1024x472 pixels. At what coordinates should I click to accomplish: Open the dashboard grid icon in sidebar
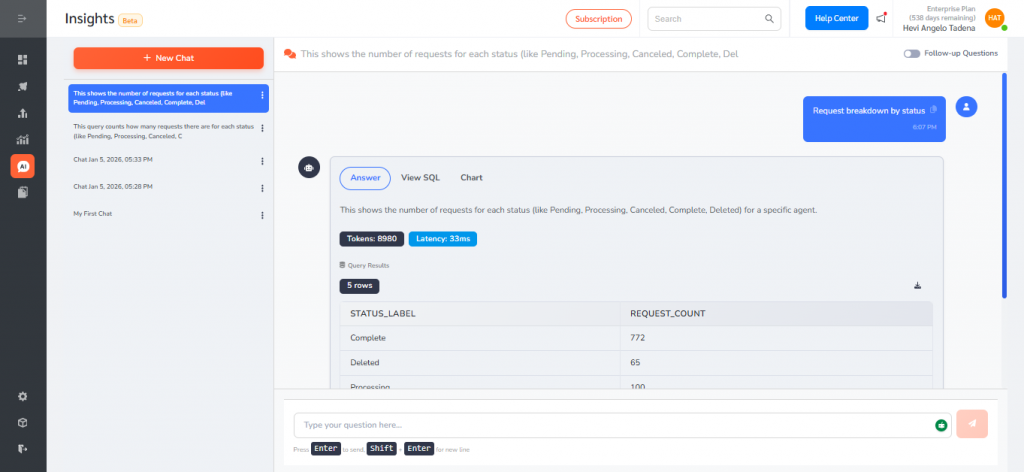[x=23, y=60]
